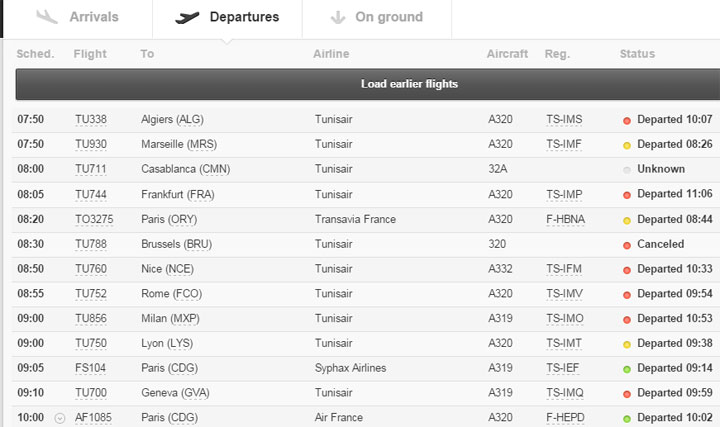Click the On ground down-arrow icon
This screenshot has width=720, height=427.
pyautogui.click(x=338, y=17)
